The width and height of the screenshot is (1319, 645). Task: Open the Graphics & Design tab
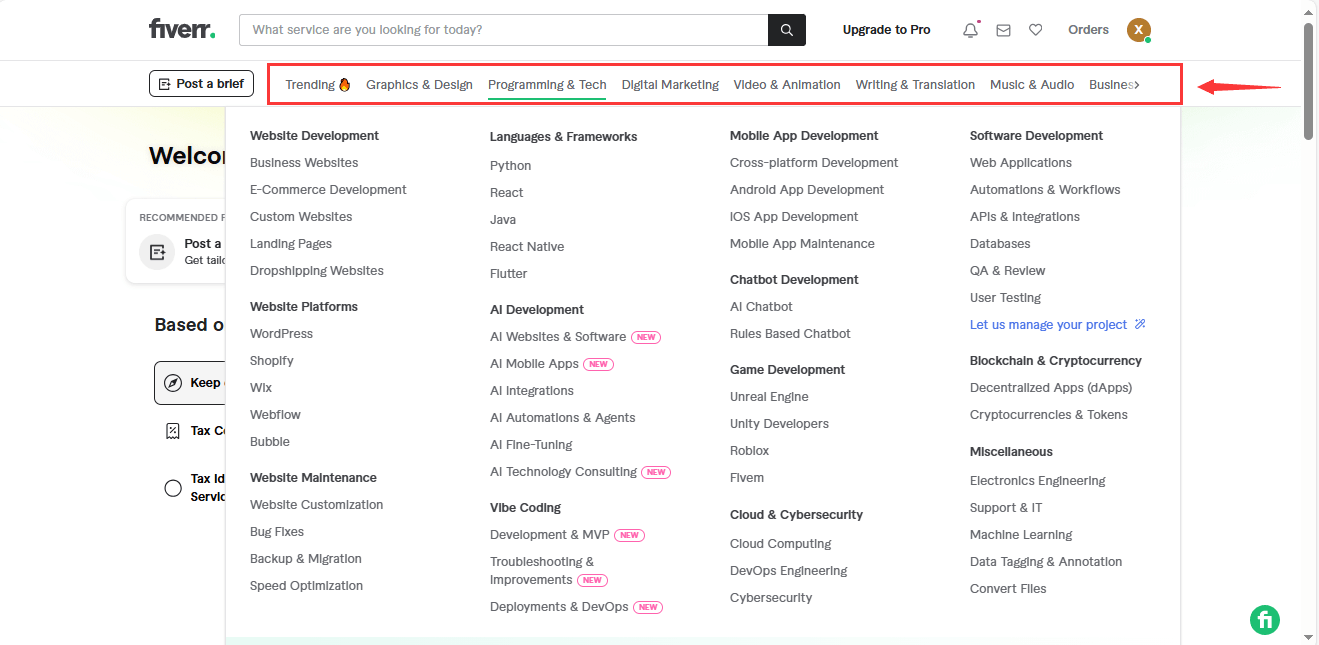click(419, 85)
